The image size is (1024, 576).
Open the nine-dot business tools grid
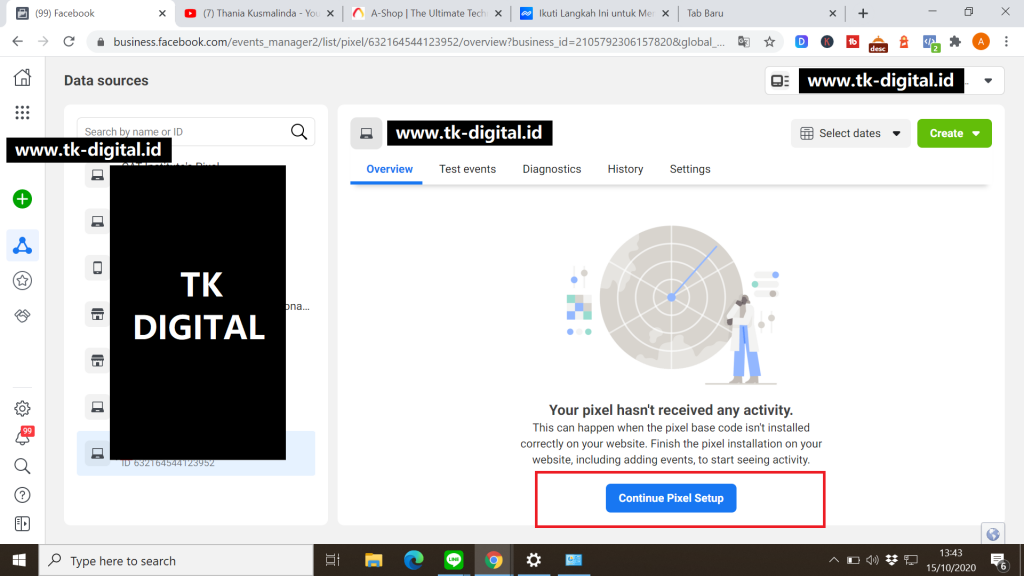(22, 113)
